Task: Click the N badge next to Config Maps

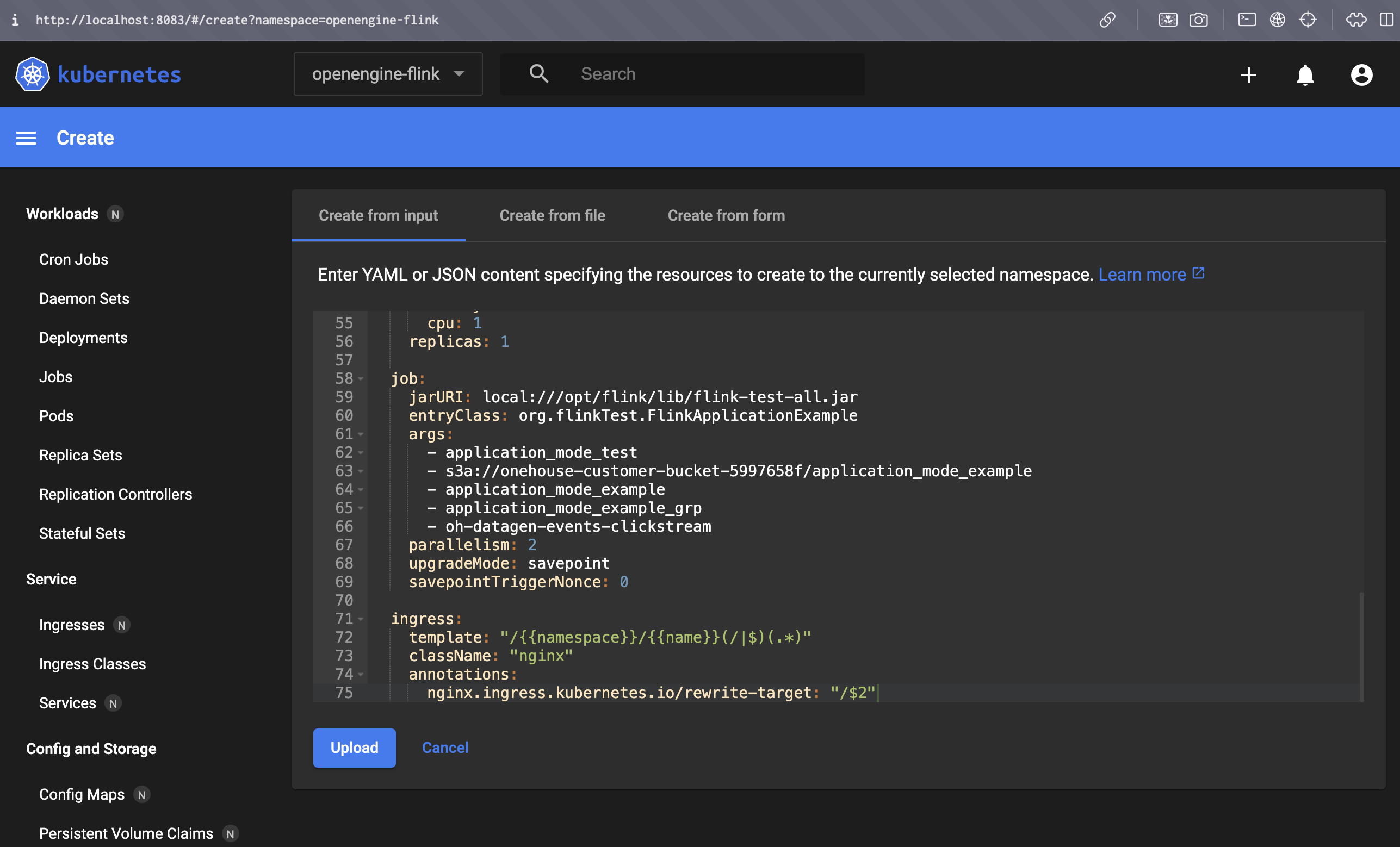Action: click(141, 795)
